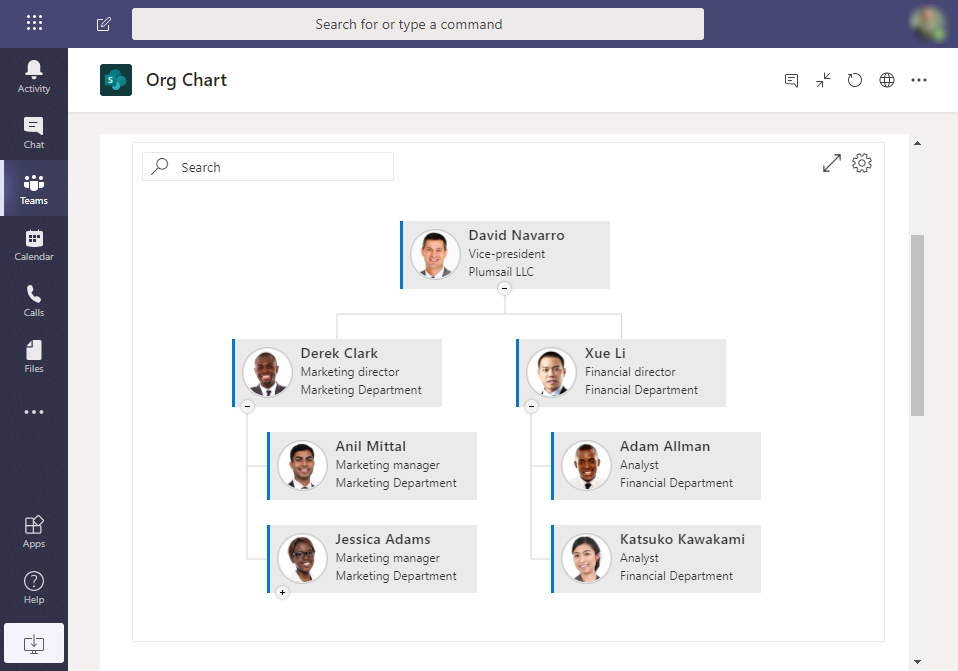Open the conversation panel in Org Chart
The width and height of the screenshot is (958, 671).
click(791, 80)
